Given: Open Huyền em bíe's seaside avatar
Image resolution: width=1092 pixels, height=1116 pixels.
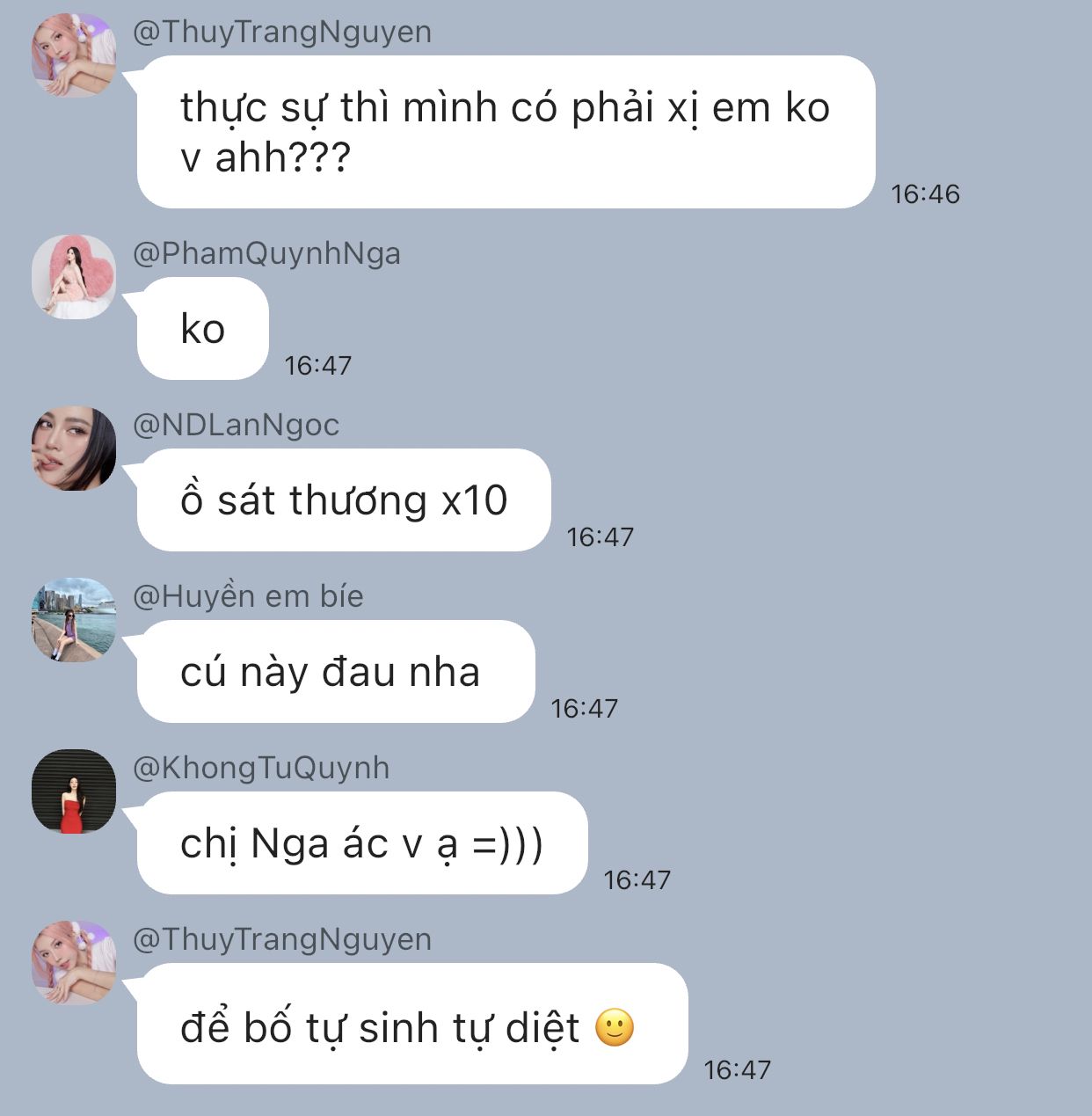Looking at the screenshot, I should coord(74,619).
